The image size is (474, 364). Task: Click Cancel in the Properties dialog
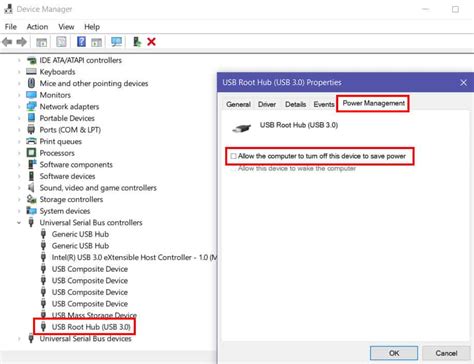coord(446,353)
